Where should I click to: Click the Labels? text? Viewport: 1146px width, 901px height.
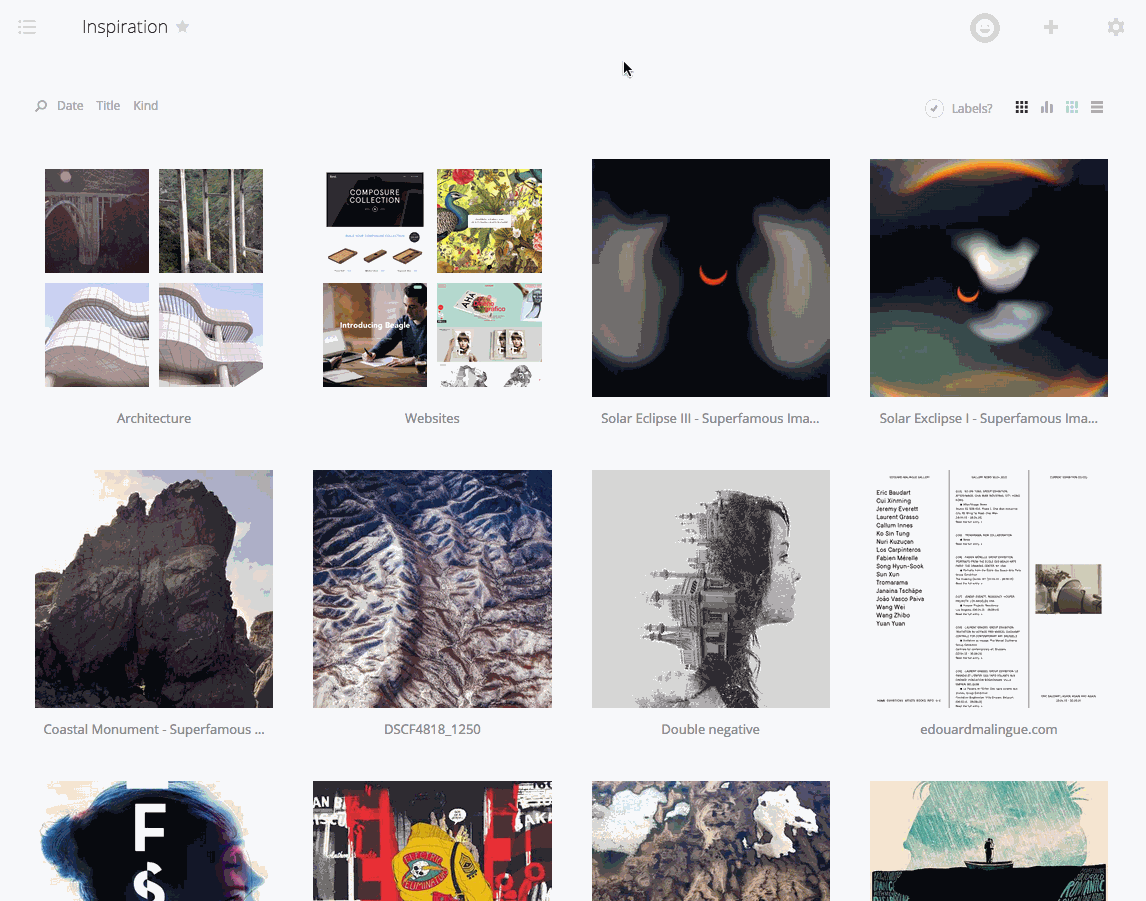(972, 109)
